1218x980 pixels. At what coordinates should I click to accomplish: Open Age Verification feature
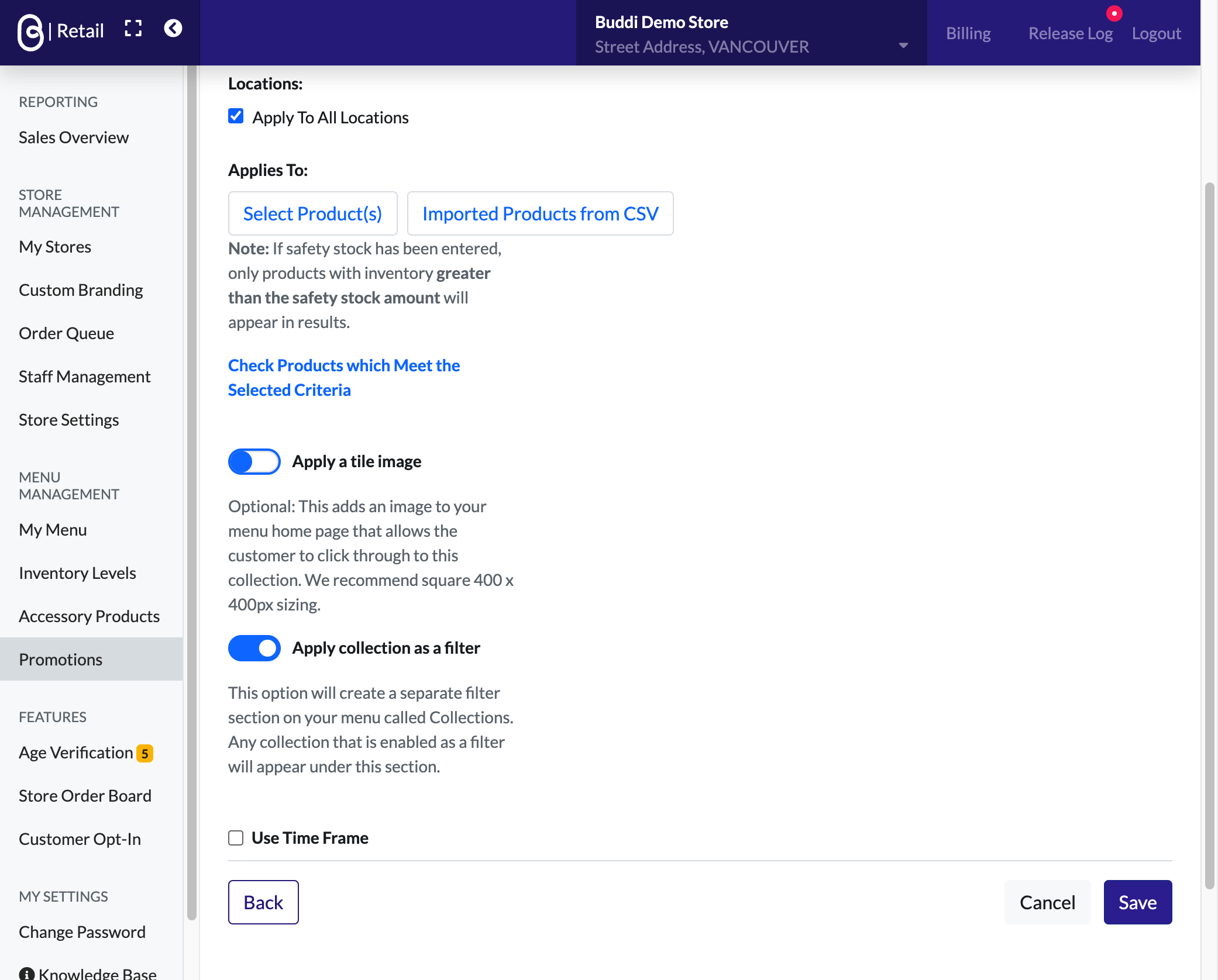click(x=76, y=753)
